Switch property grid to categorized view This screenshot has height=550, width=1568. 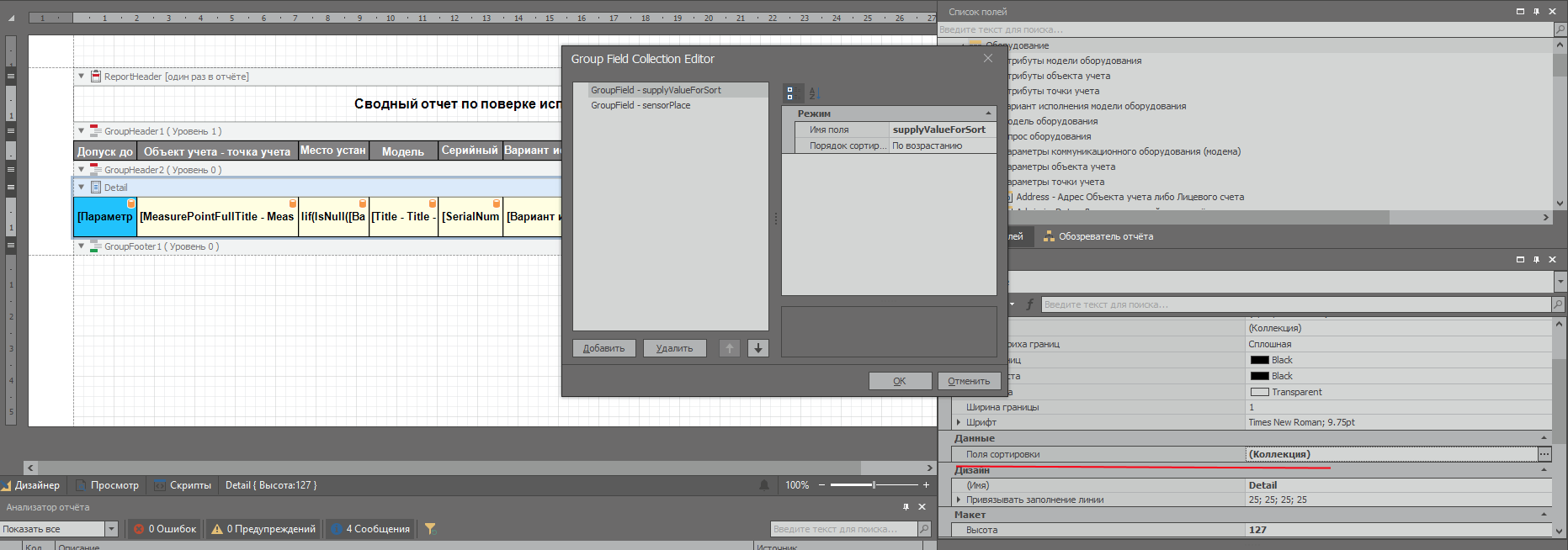click(790, 93)
